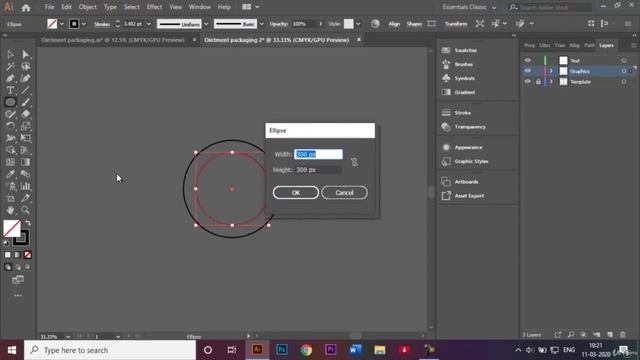Select the Artboard tool

[10, 198]
